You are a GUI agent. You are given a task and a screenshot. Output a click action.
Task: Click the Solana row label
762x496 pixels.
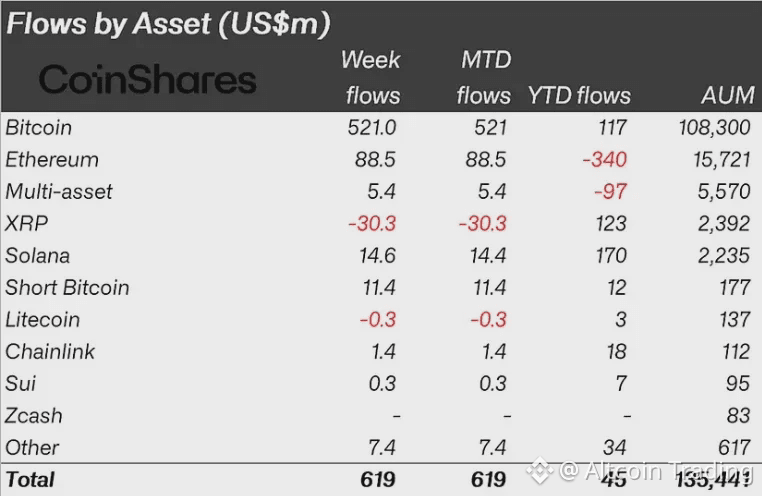coord(37,256)
